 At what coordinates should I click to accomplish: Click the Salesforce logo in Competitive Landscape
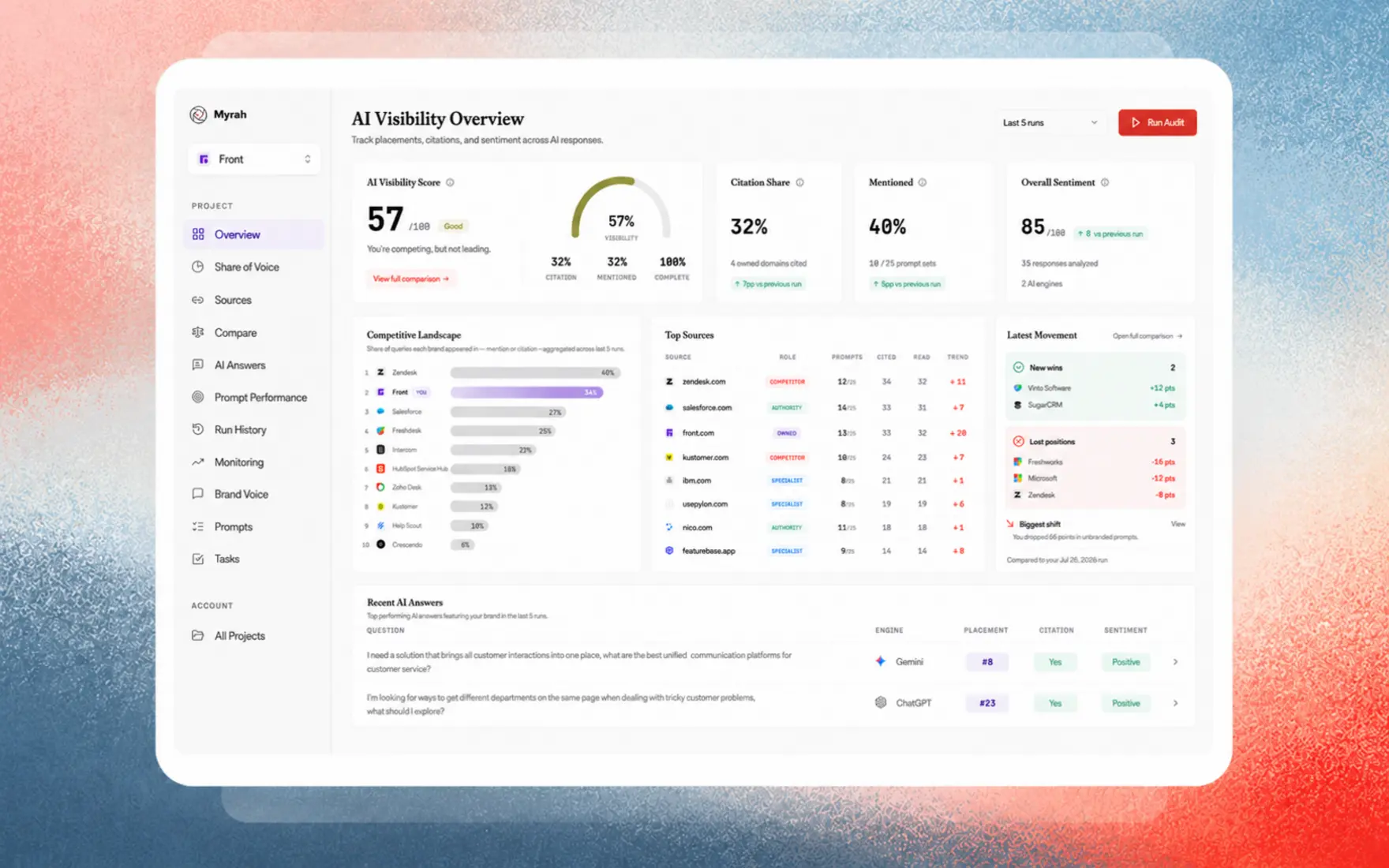point(380,412)
